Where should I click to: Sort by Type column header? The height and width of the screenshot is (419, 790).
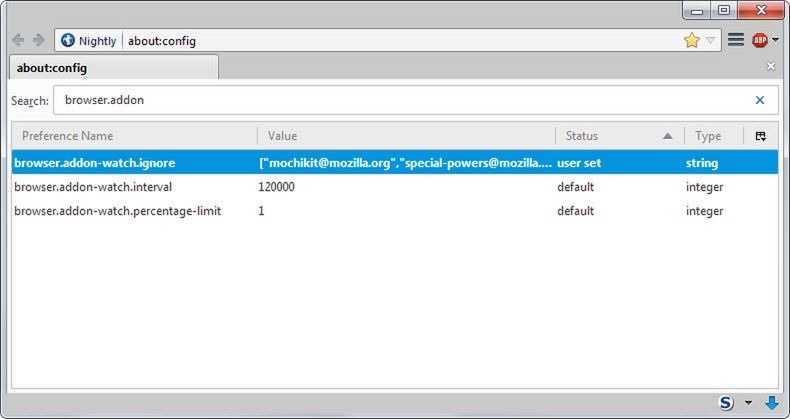point(714,136)
